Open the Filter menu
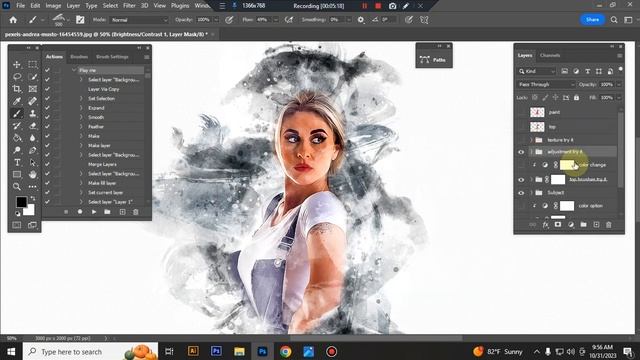 click(x=129, y=6)
